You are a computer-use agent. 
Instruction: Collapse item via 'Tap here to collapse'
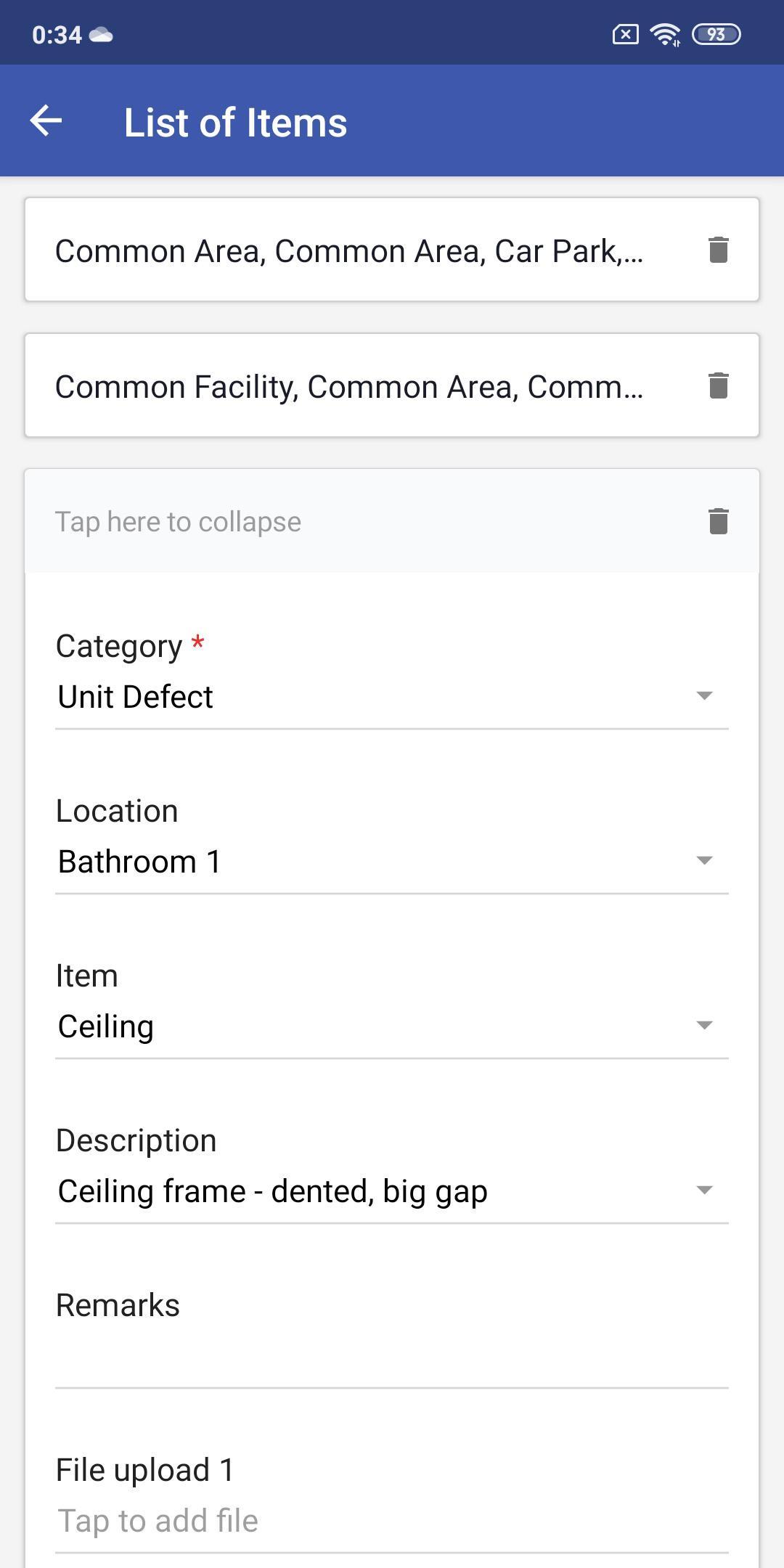click(178, 522)
